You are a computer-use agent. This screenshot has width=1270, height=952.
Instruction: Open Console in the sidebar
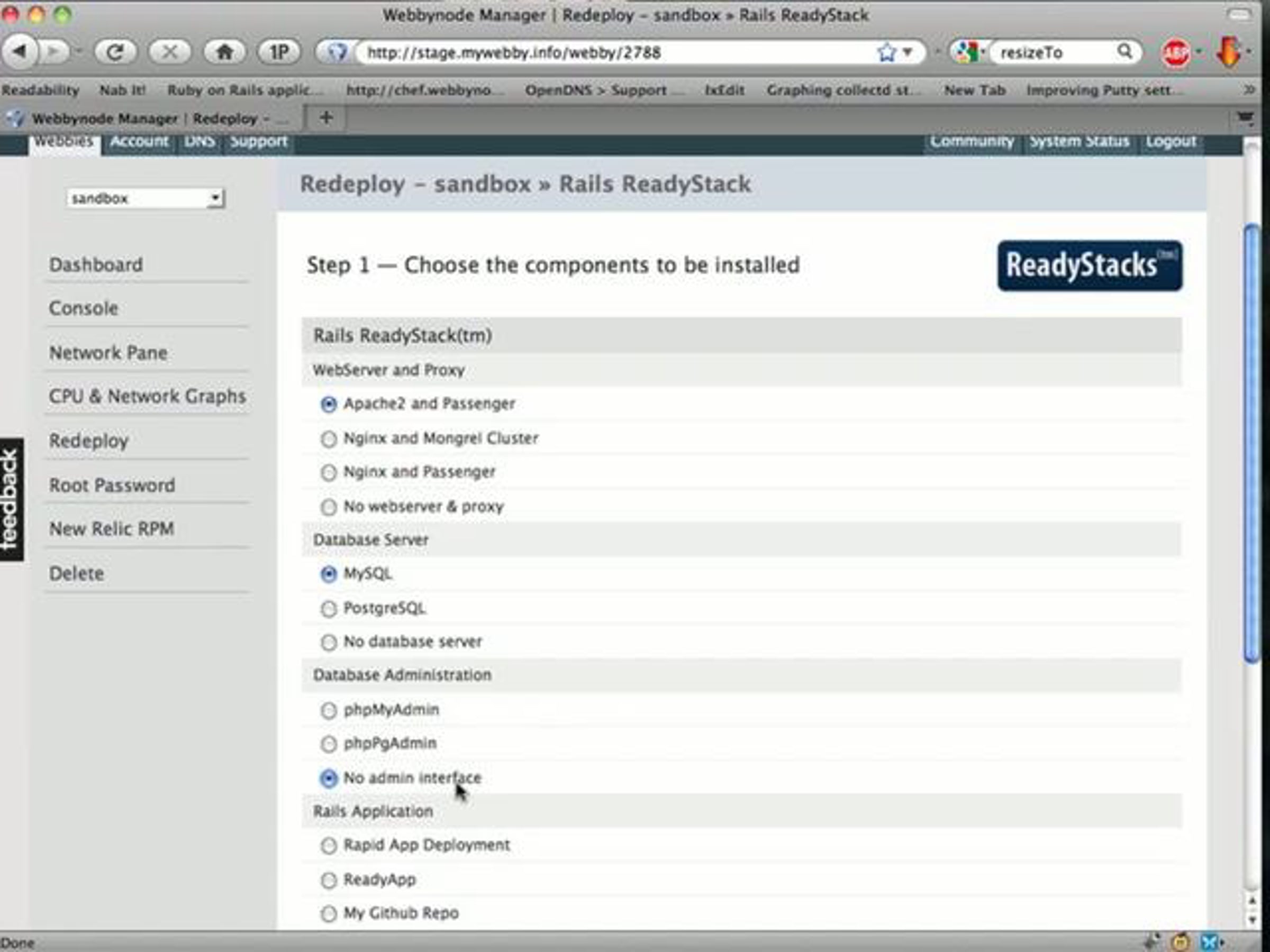pyautogui.click(x=83, y=309)
